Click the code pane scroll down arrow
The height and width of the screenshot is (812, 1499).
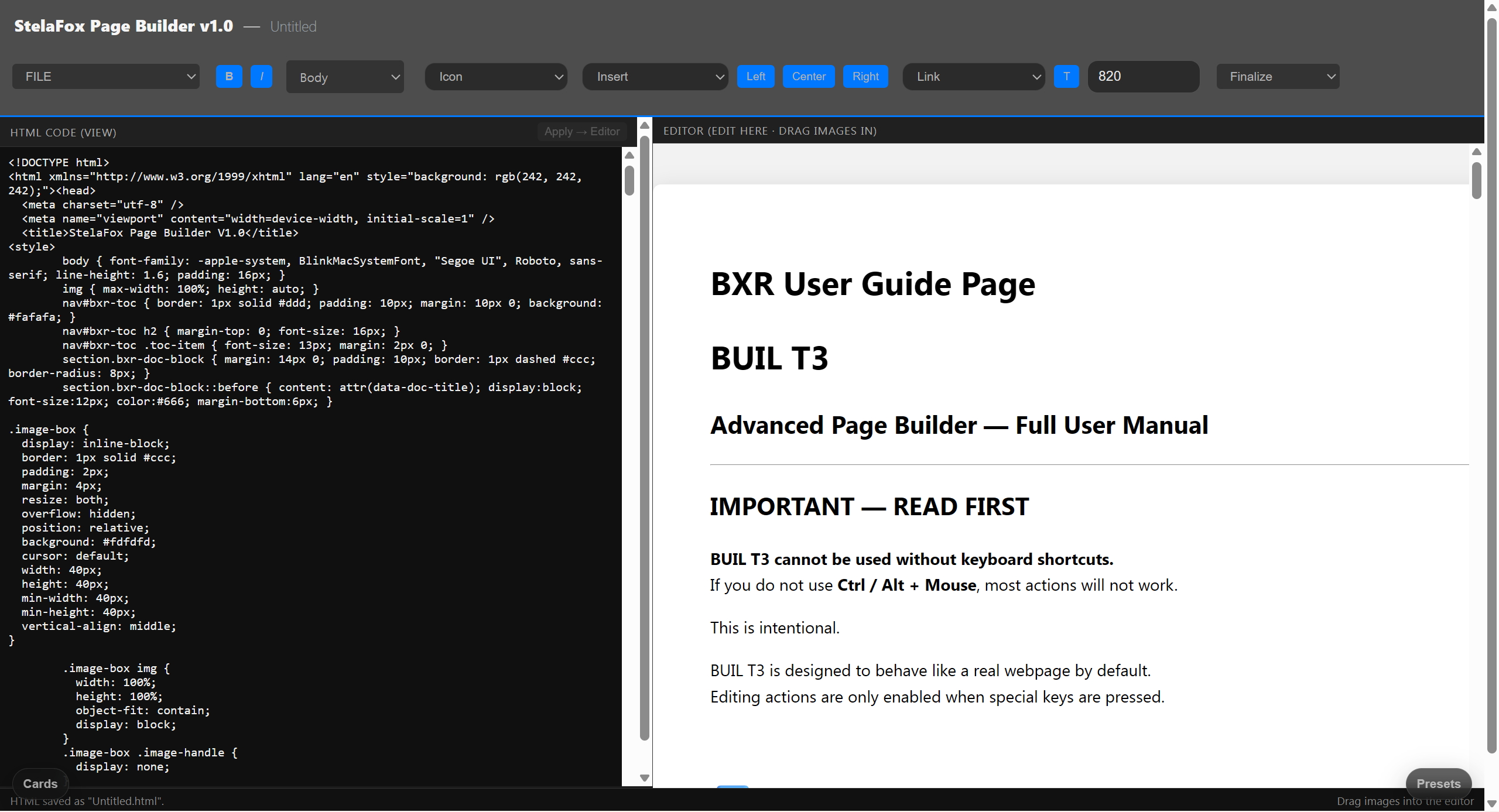(644, 777)
